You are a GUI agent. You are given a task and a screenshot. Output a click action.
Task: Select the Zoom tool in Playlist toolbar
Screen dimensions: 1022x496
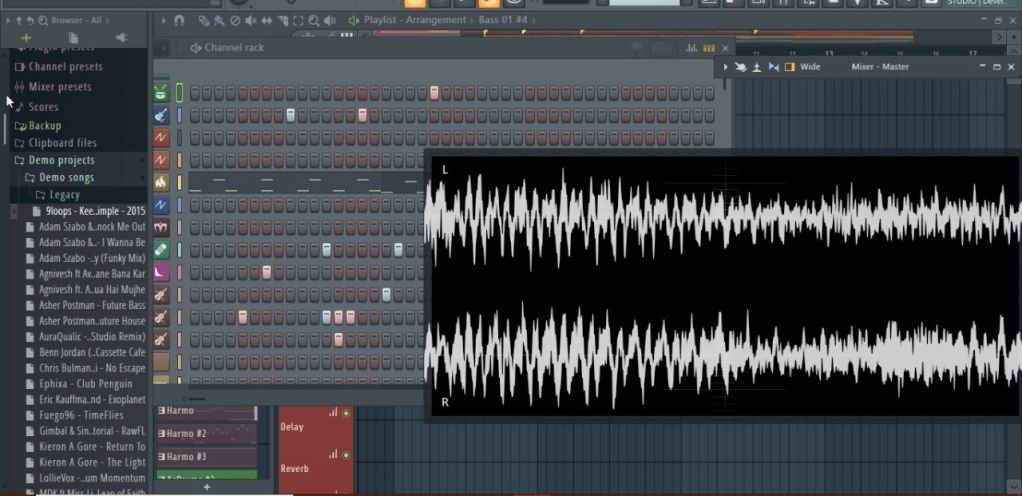click(312, 20)
